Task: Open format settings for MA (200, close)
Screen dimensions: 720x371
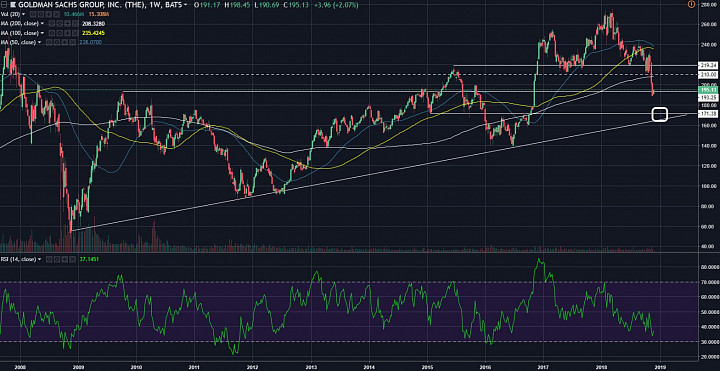Action: [x=60, y=24]
